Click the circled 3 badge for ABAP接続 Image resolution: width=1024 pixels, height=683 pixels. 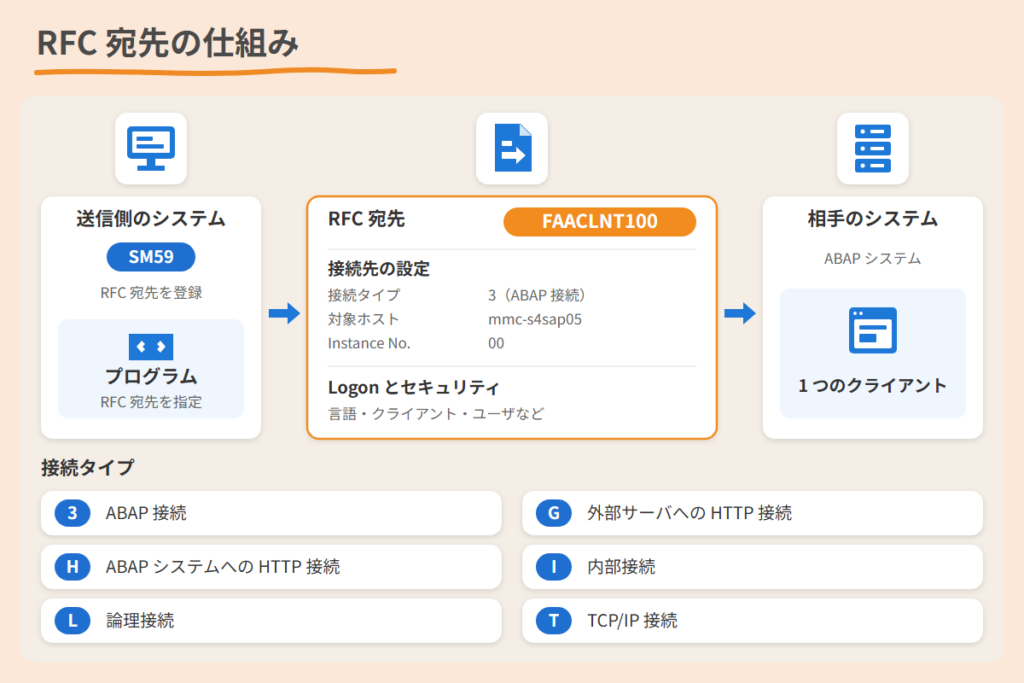point(72,513)
